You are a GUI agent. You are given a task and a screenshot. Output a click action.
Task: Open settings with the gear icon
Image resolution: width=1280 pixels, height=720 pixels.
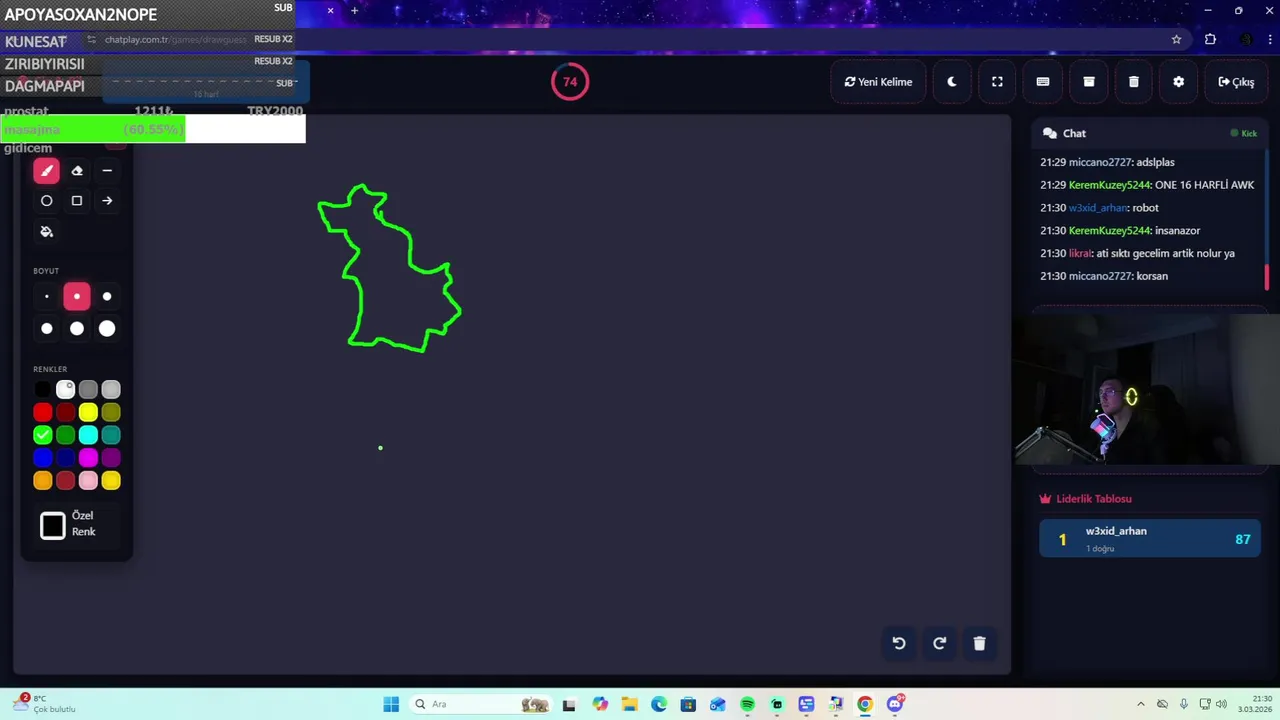pos(1179,82)
